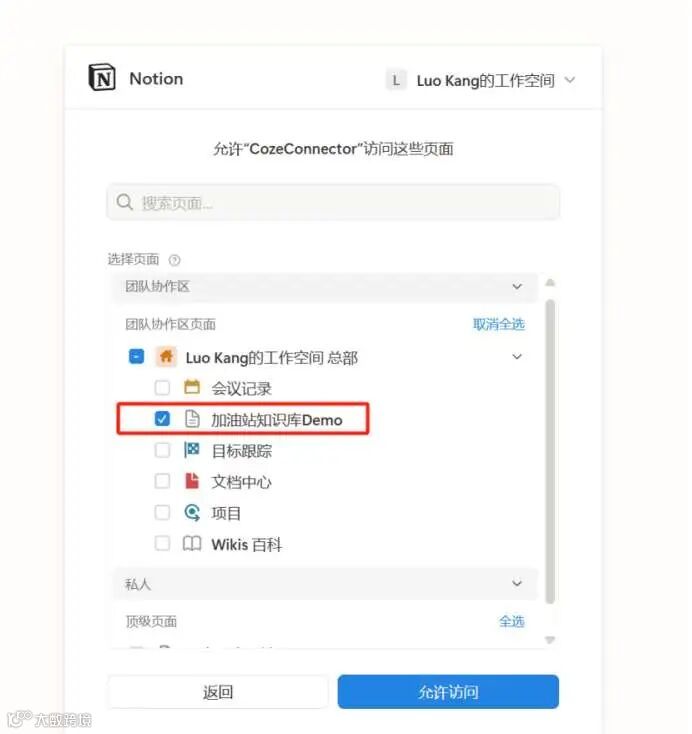This screenshot has height=734, width=692.
Task: Collapse the 私人 section chevron
Action: coord(517,583)
